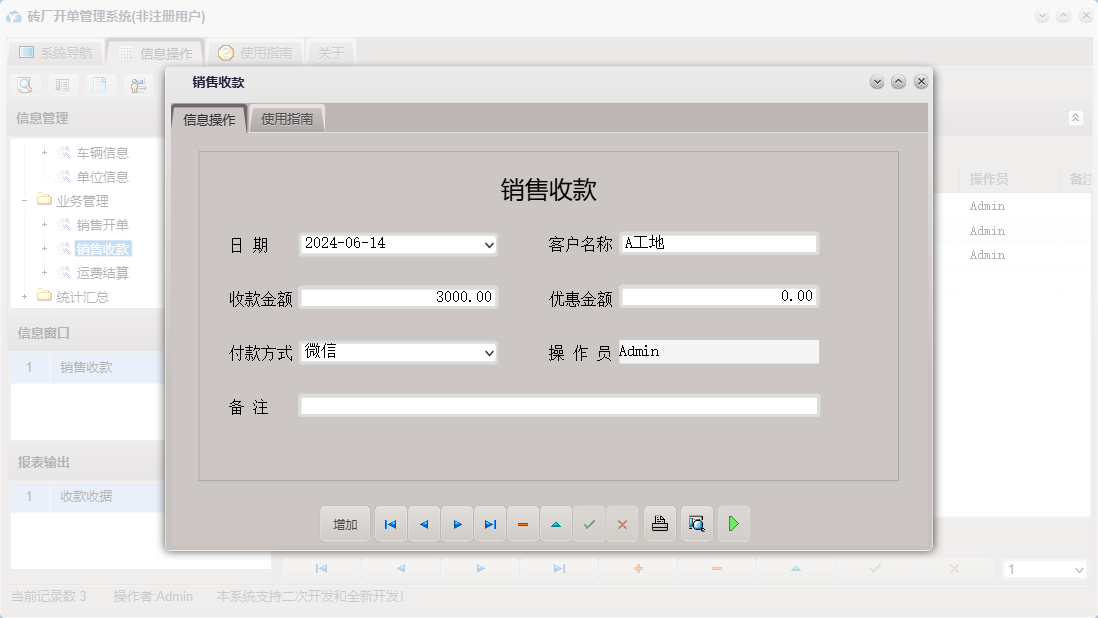Delete the current record with the minus icon
This screenshot has width=1098, height=618.
pyautogui.click(x=523, y=523)
